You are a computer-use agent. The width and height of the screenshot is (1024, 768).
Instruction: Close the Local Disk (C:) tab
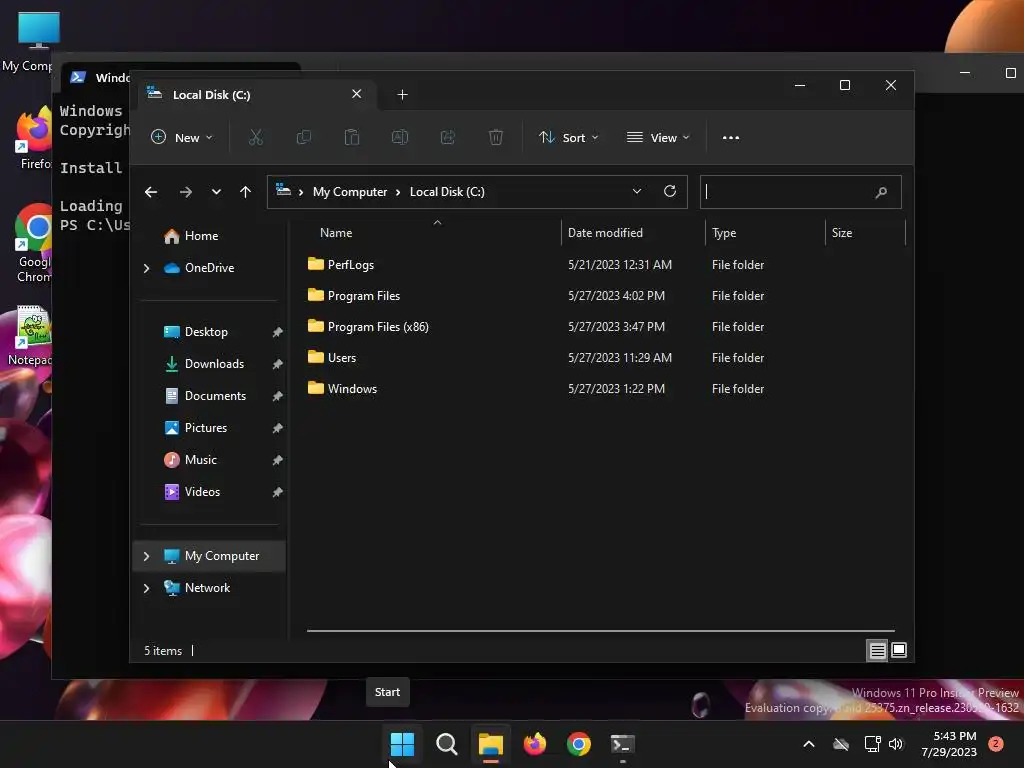click(x=357, y=94)
